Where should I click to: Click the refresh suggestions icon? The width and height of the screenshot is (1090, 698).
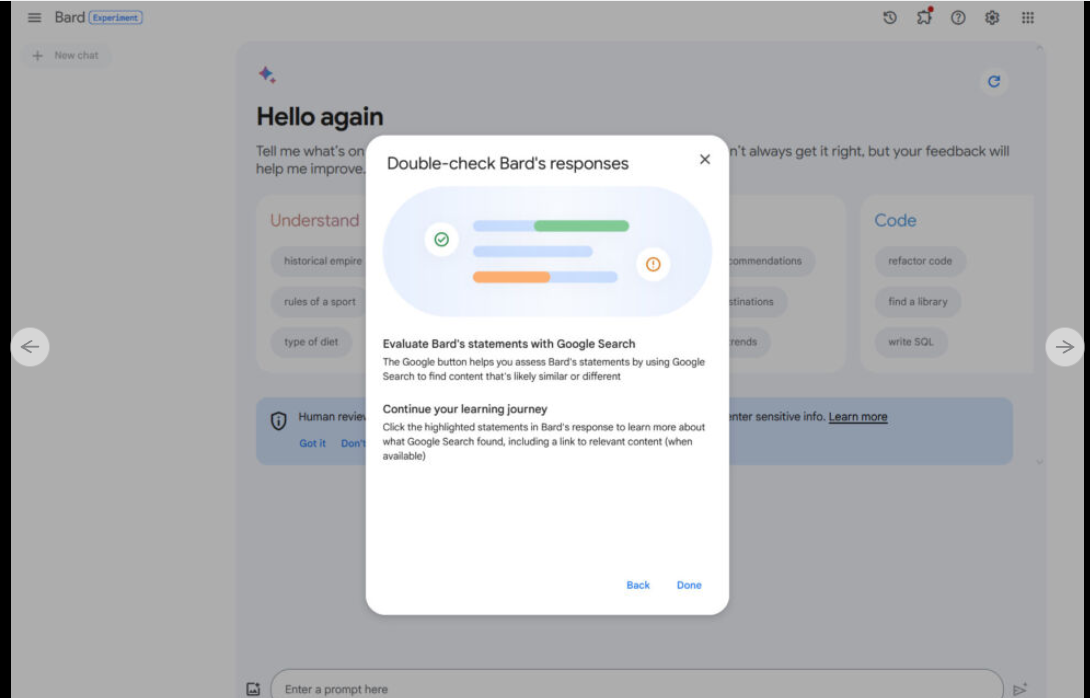994,81
